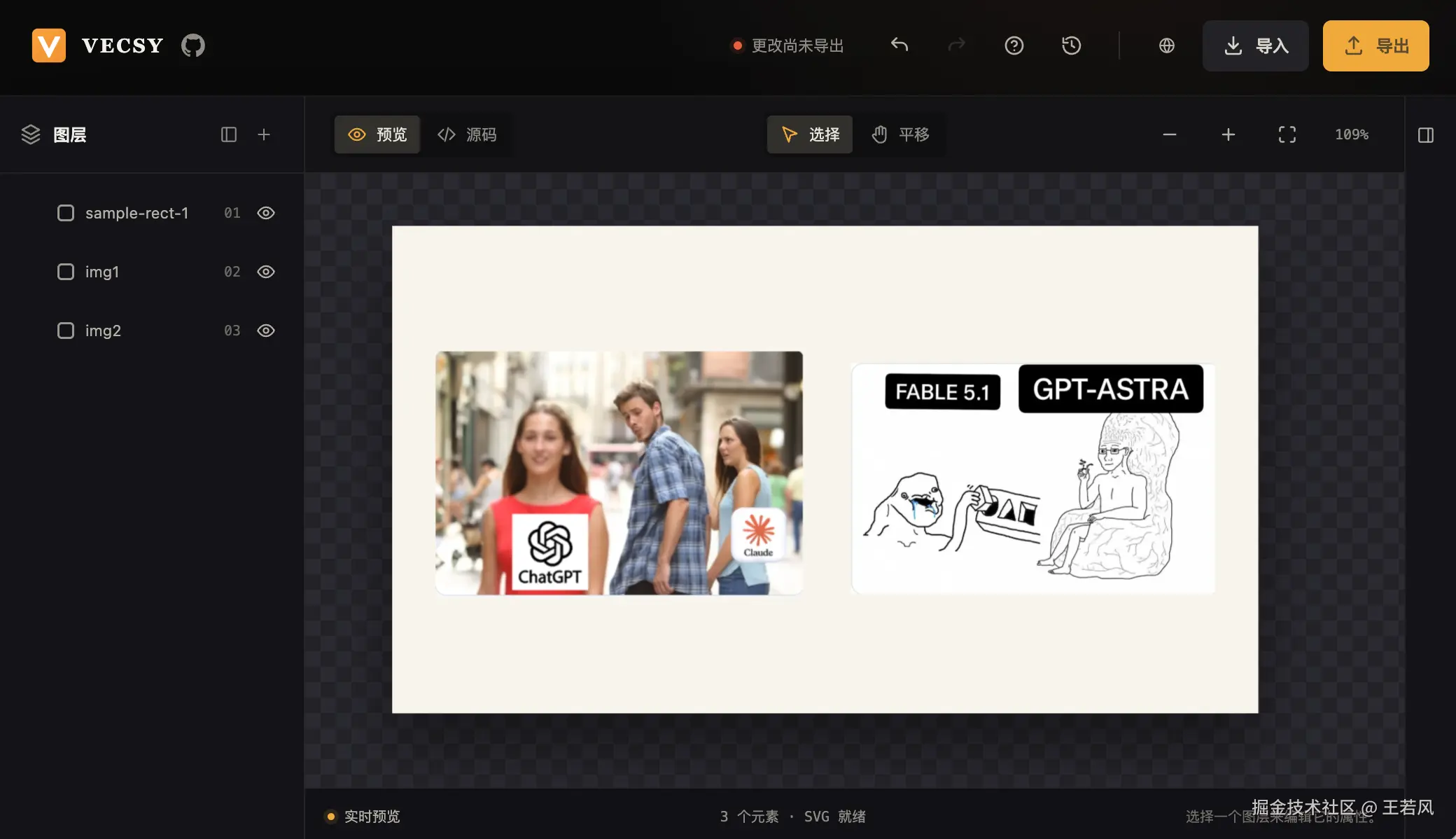
Task: Check the img2 layer checkbox
Action: (66, 331)
